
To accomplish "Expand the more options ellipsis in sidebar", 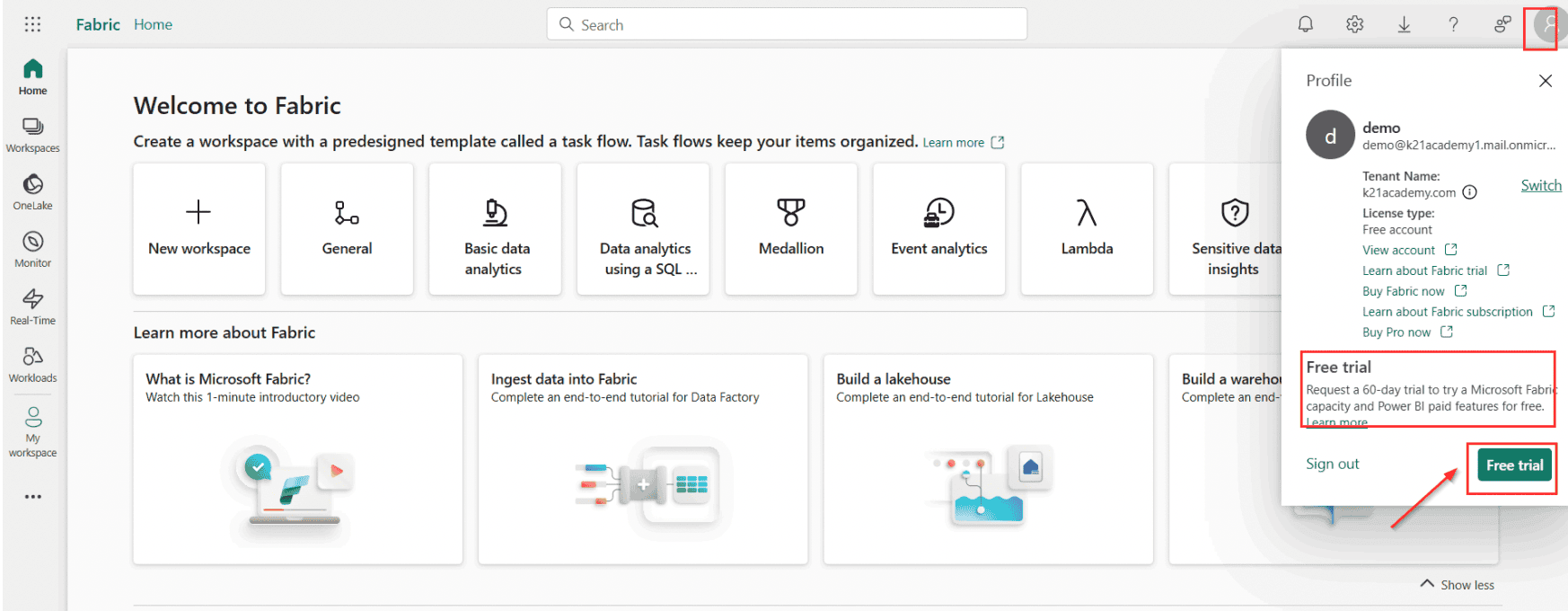I will coord(33,497).
